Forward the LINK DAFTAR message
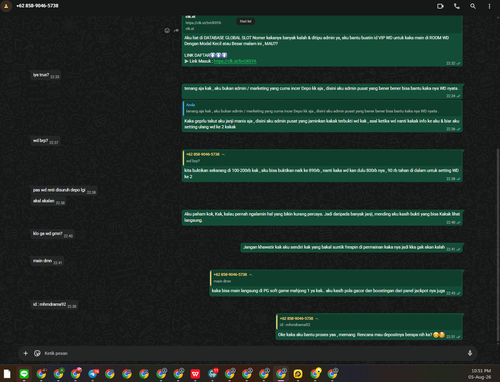The image size is (500, 382). tap(176, 31)
